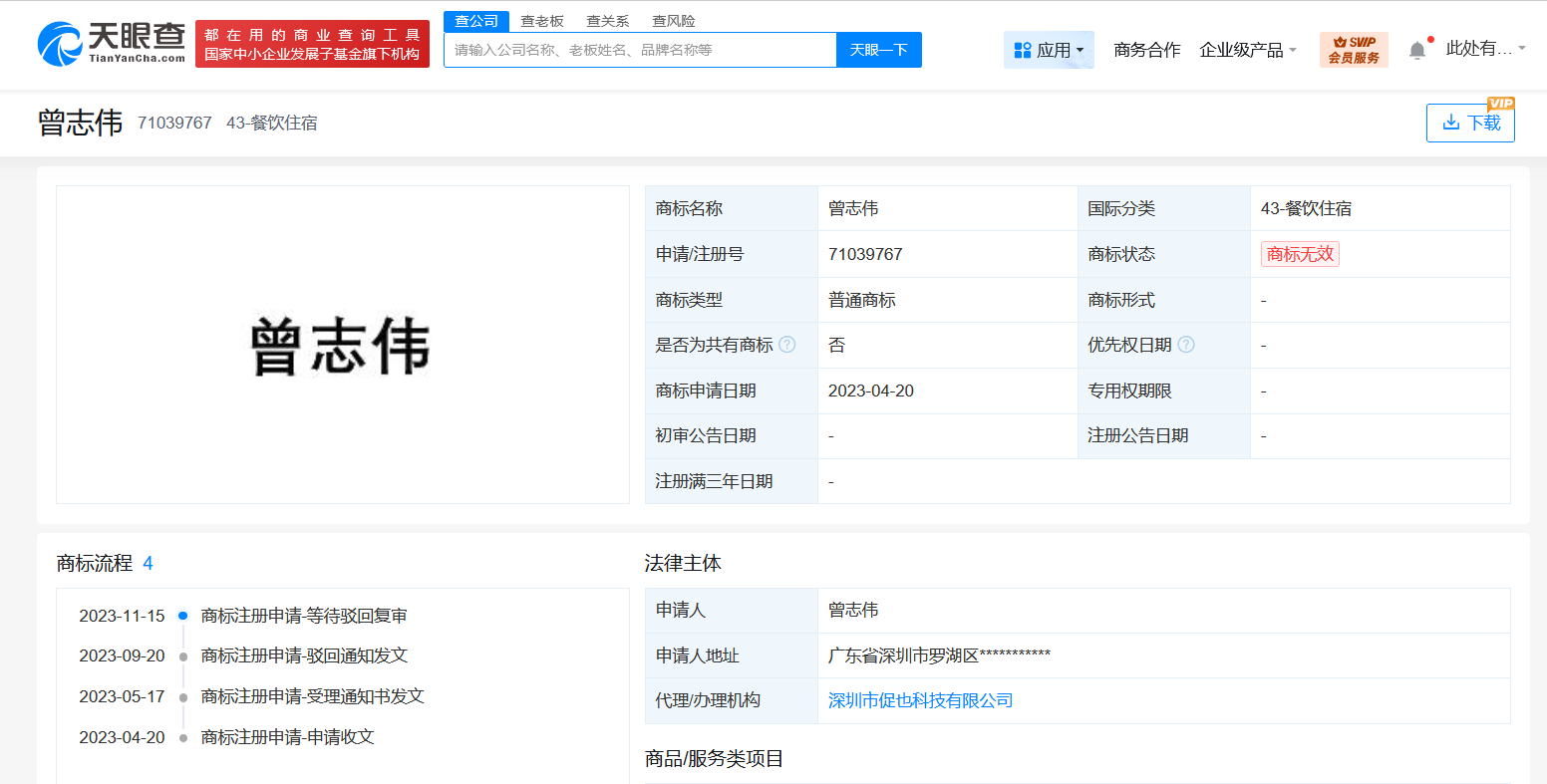This screenshot has width=1547, height=784.
Task: Expand the 应用 dropdown menu
Action: point(1080,51)
